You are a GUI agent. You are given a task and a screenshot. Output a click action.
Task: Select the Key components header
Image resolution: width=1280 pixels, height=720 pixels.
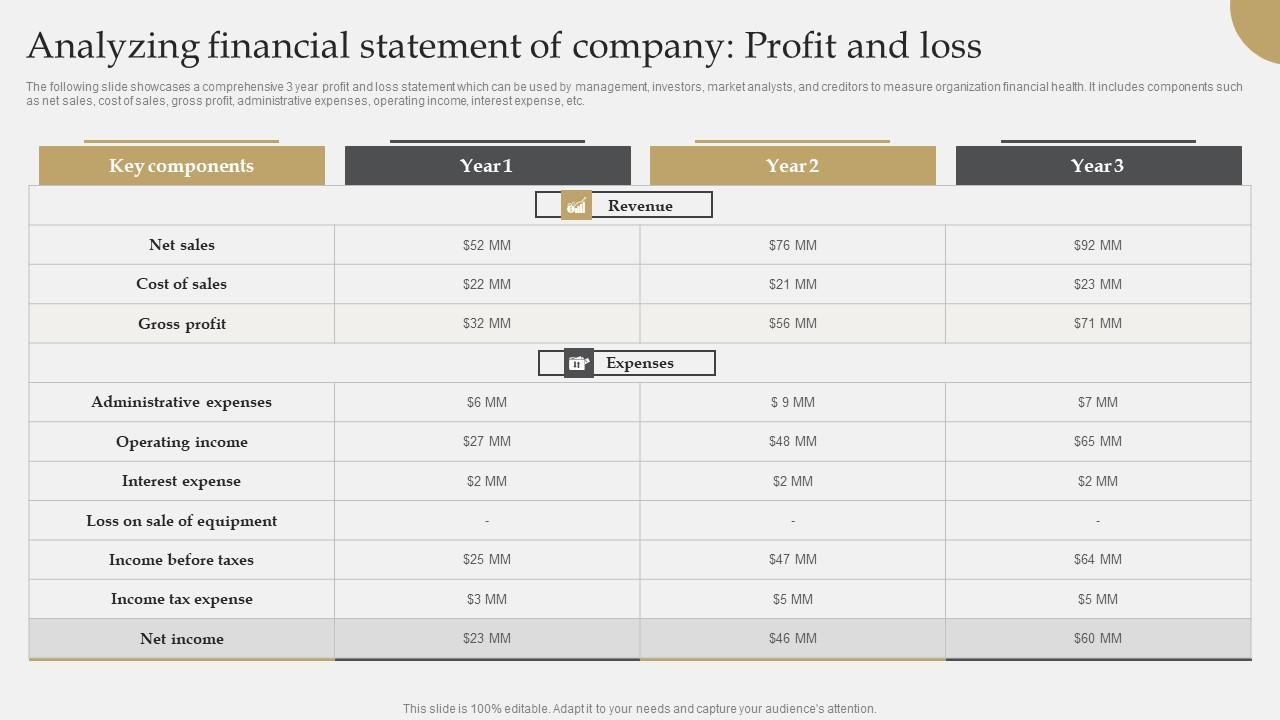tap(181, 166)
